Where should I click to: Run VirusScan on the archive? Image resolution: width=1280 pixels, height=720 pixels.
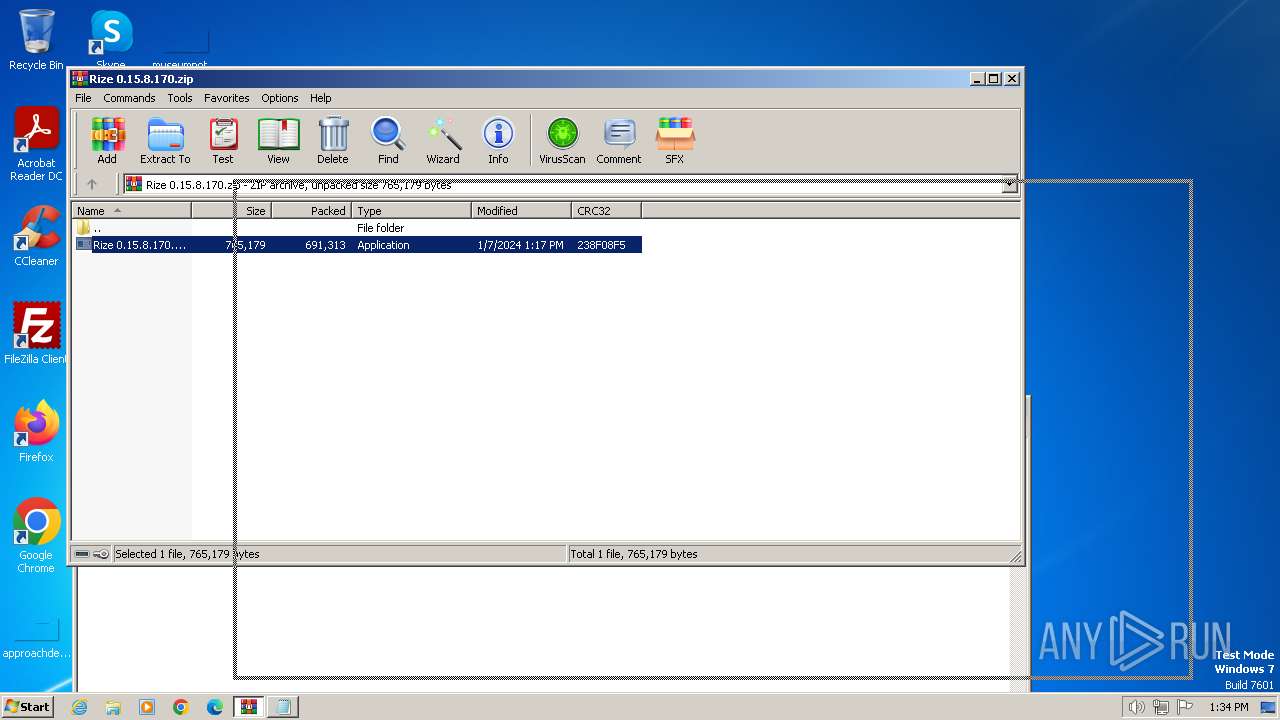click(x=562, y=140)
